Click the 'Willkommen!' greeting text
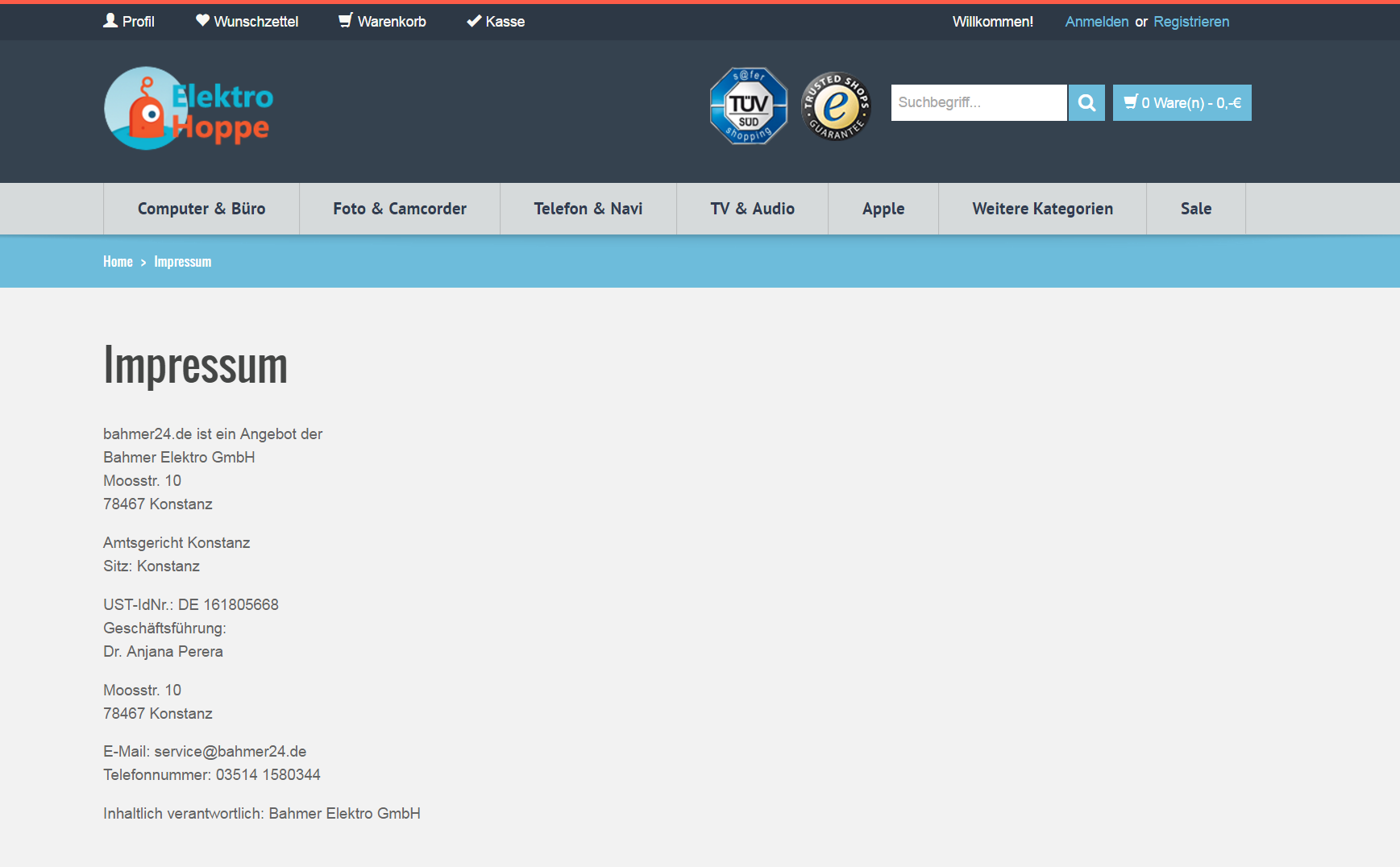This screenshot has width=1400, height=867. point(993,22)
